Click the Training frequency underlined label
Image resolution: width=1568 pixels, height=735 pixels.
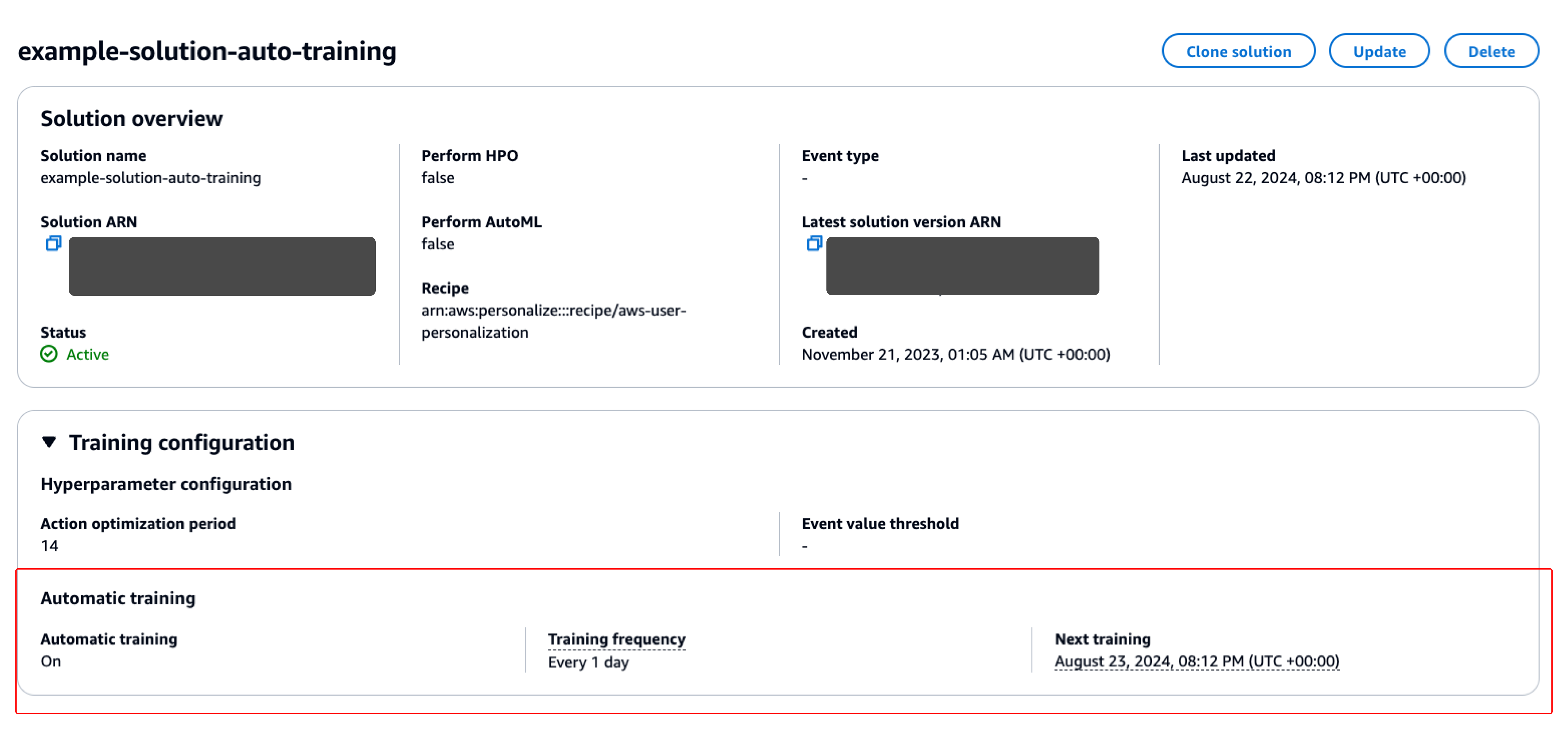[616, 639]
